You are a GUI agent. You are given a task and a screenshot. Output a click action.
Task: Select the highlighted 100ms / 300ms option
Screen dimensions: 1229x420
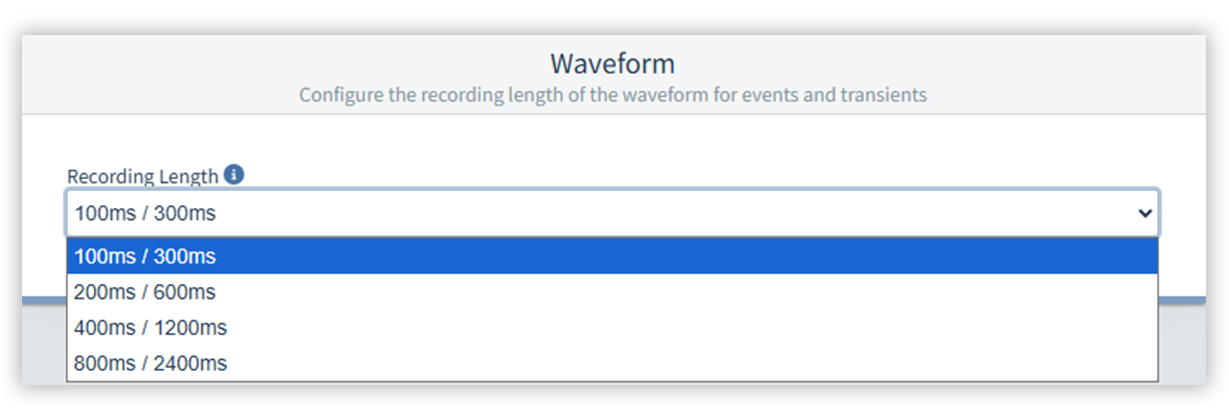tap(145, 257)
